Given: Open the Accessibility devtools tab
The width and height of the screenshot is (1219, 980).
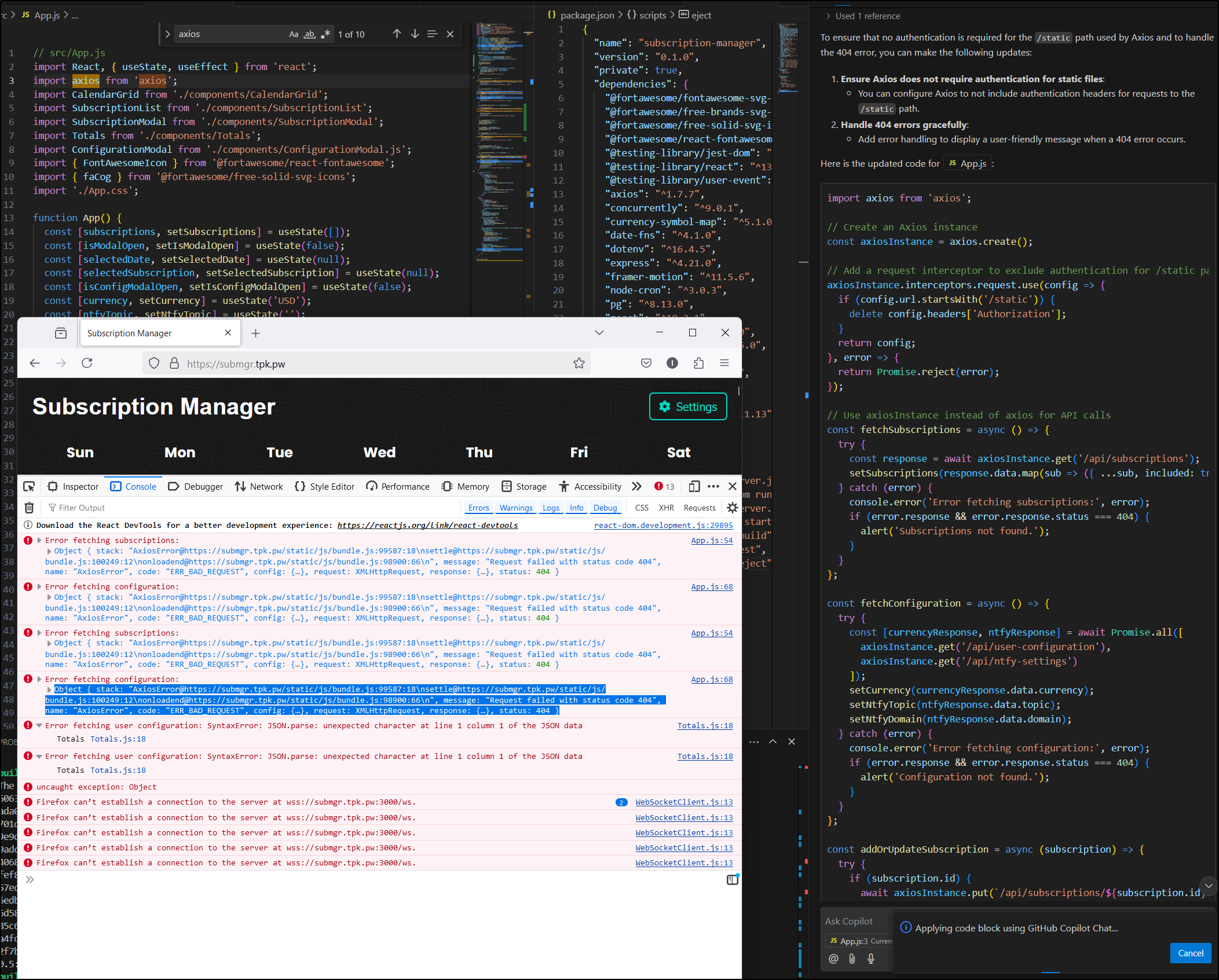Looking at the screenshot, I should (590, 486).
